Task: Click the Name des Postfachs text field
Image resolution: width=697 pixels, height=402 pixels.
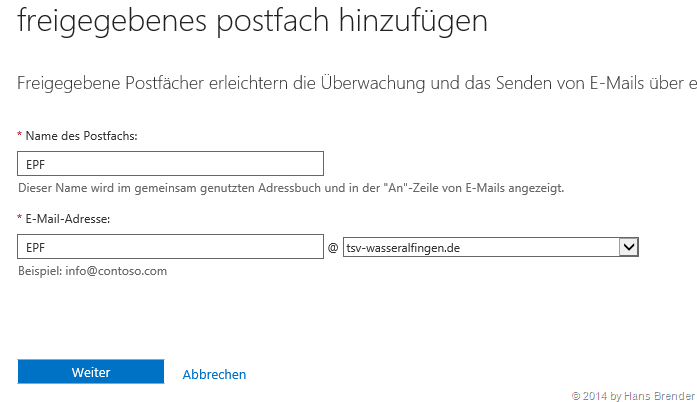Action: (x=170, y=163)
